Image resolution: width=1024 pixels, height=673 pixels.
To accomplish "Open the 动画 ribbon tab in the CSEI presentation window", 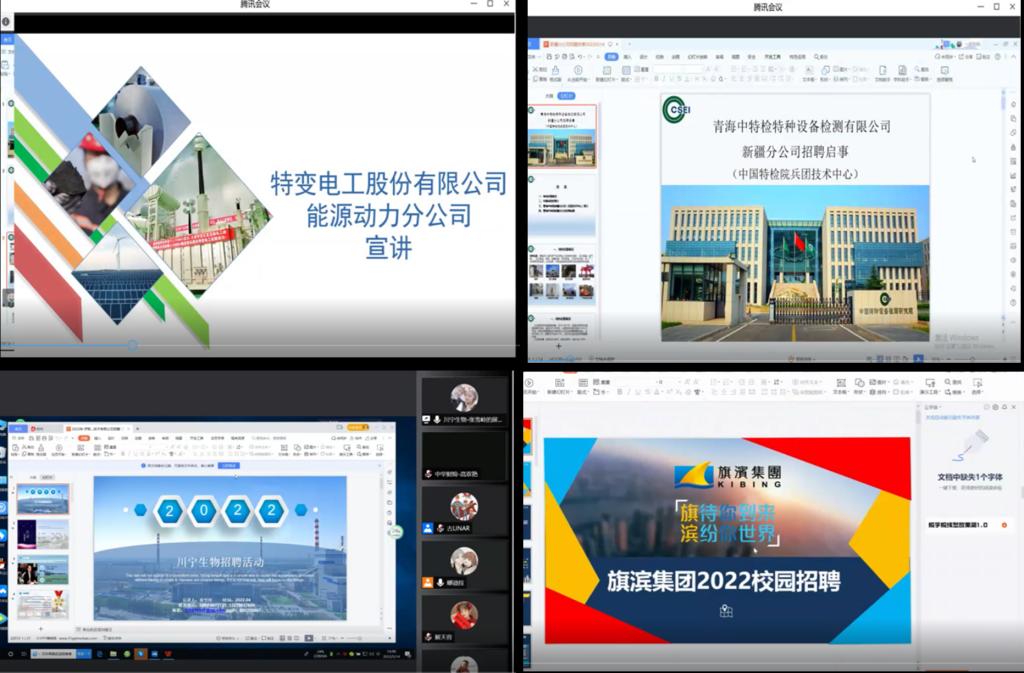I will (675, 57).
